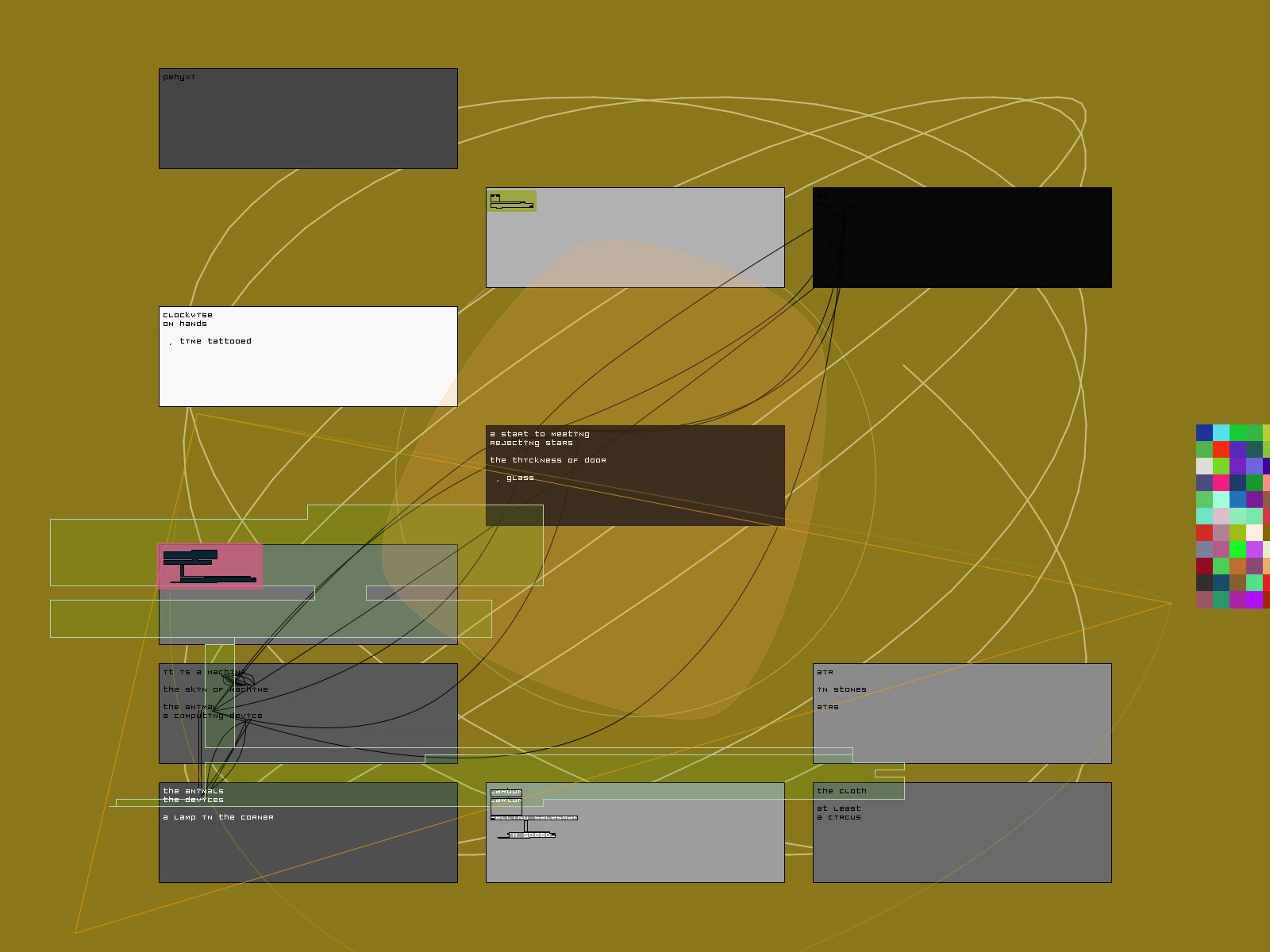Image resolution: width=1270 pixels, height=952 pixels.
Task: Click 'the thickness of door' line
Action: (548, 460)
